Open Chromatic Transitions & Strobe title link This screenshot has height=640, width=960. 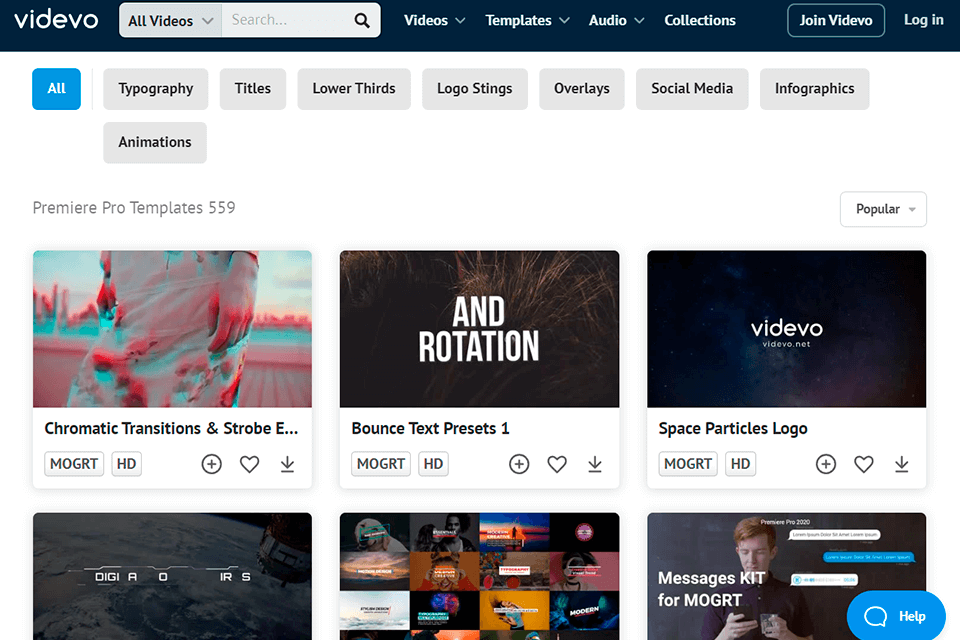tap(171, 428)
